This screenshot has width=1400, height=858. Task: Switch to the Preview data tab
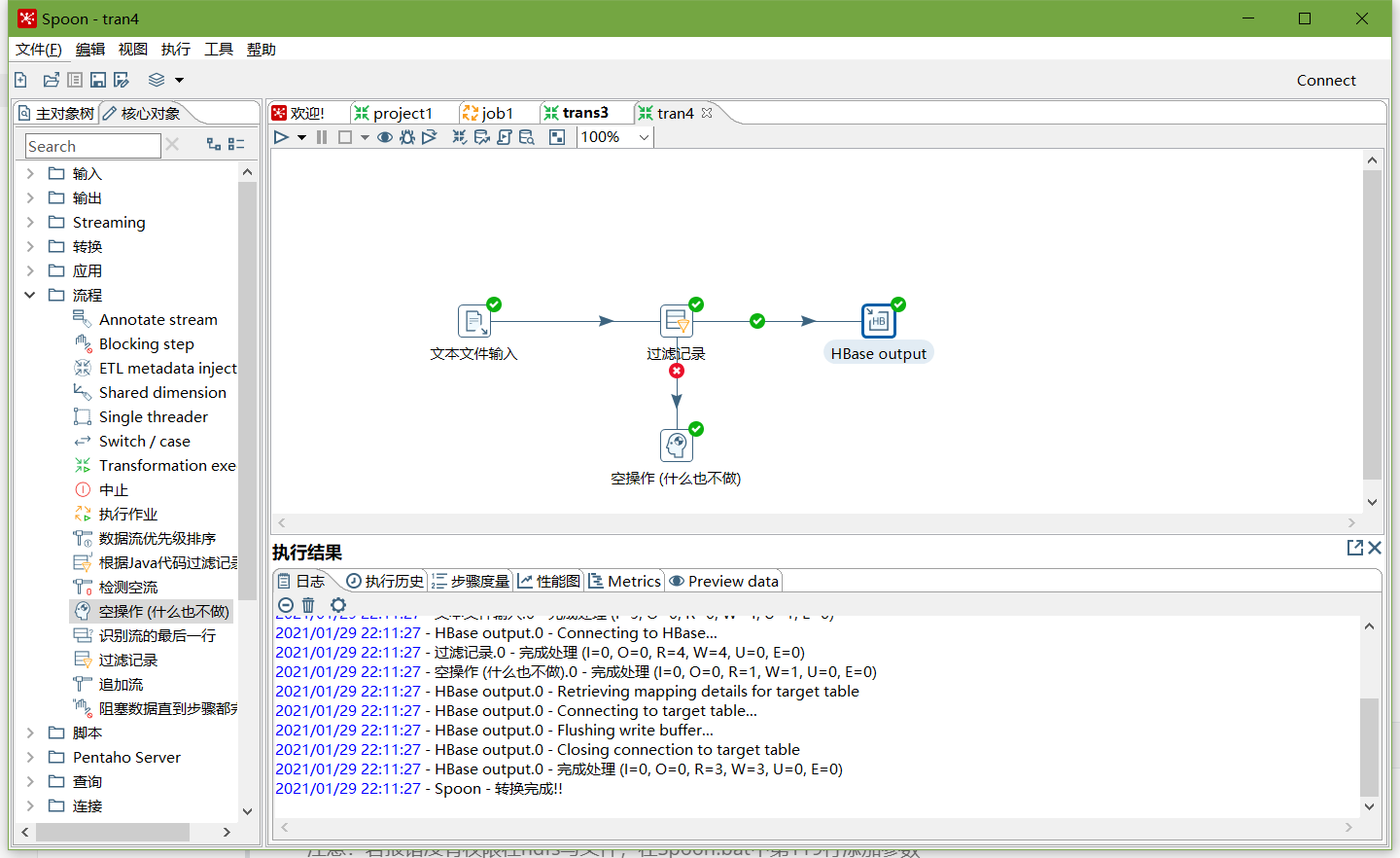point(723,581)
